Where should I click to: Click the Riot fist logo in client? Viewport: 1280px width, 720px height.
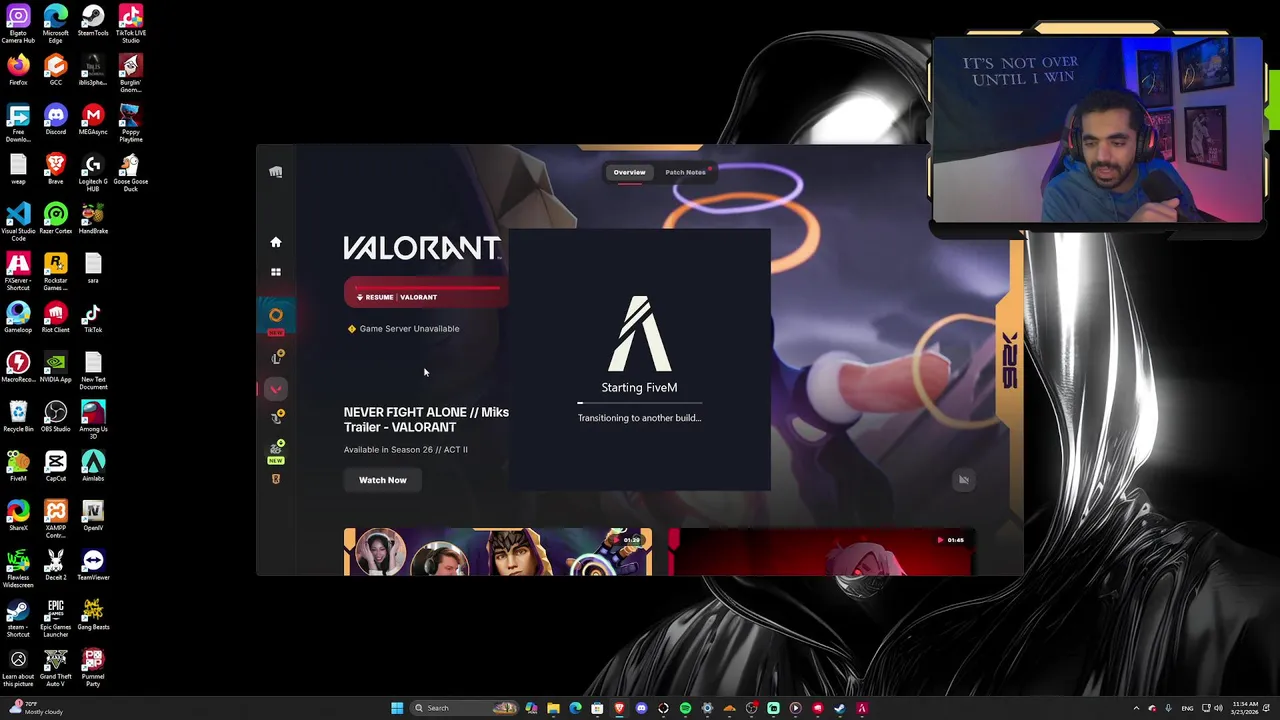pos(276,172)
